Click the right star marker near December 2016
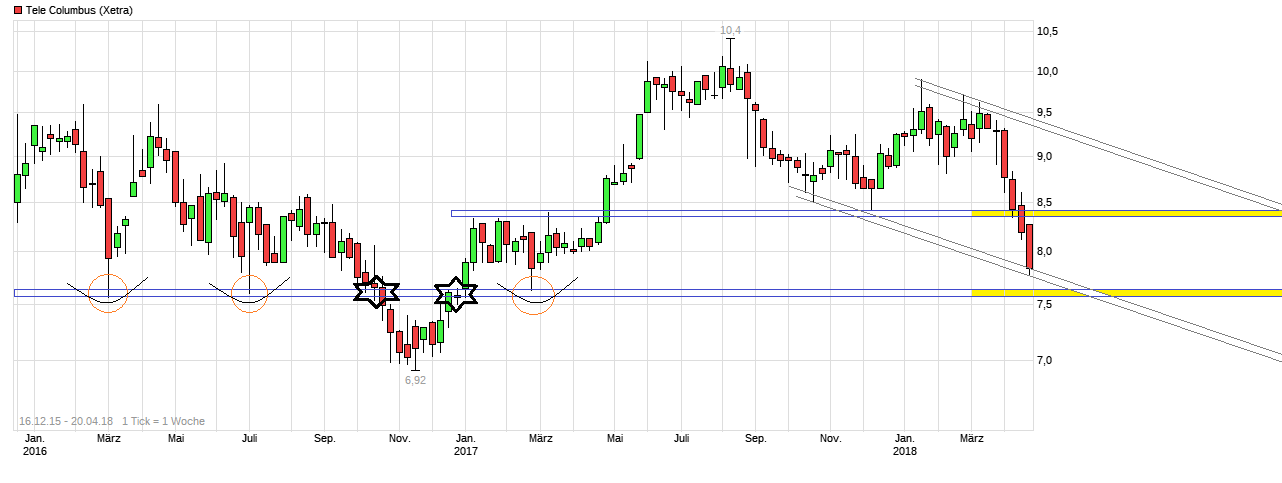The image size is (1282, 483). pos(456,295)
